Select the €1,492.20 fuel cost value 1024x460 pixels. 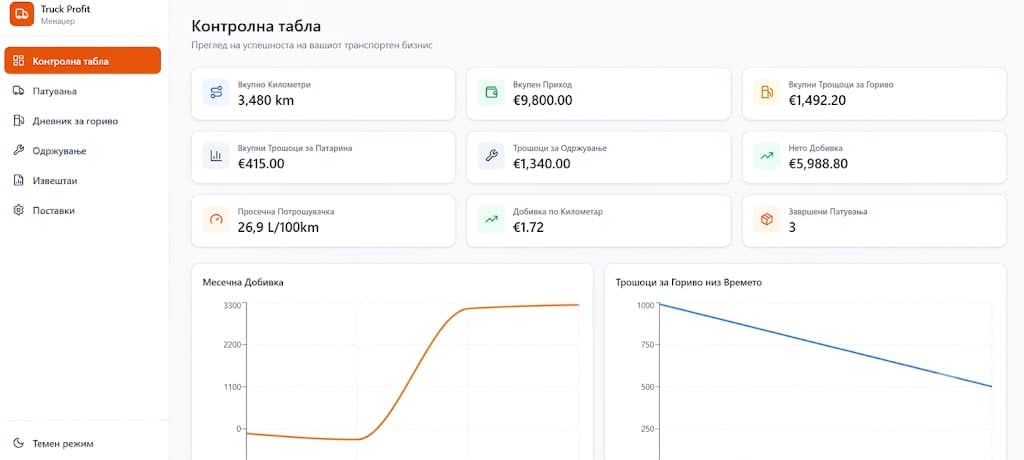pyautogui.click(x=818, y=101)
